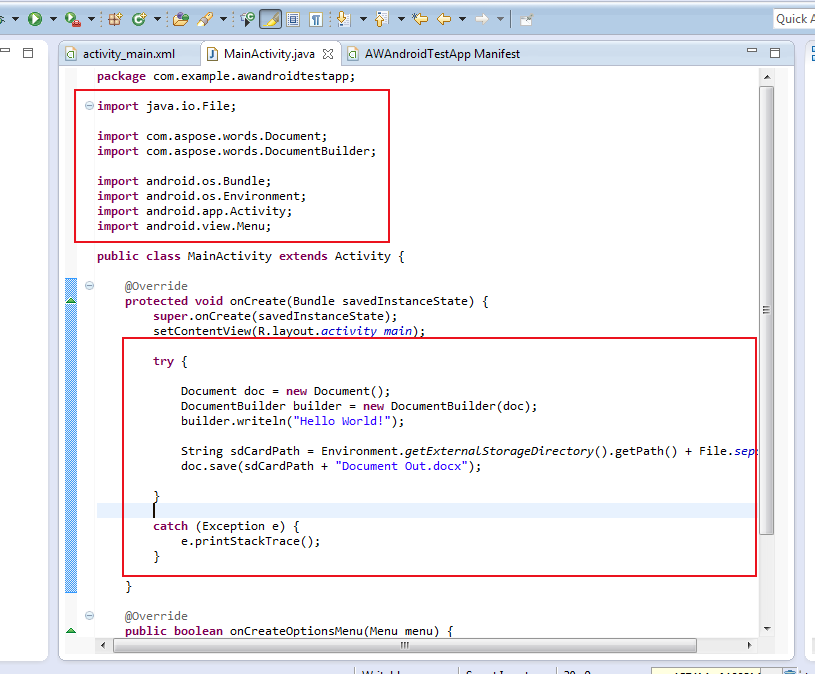This screenshot has height=674, width=815.
Task: Launch External Tools with red toolbox icon
Action: point(72,19)
